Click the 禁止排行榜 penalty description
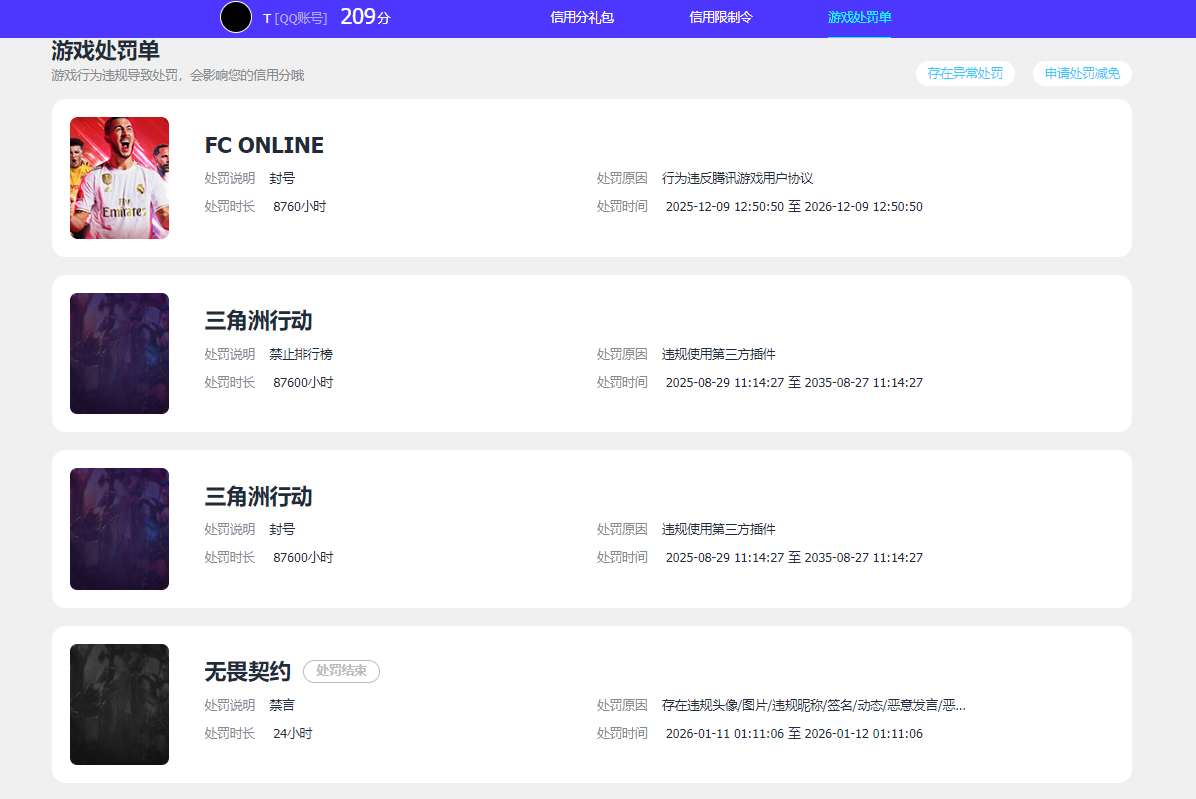 click(x=301, y=354)
